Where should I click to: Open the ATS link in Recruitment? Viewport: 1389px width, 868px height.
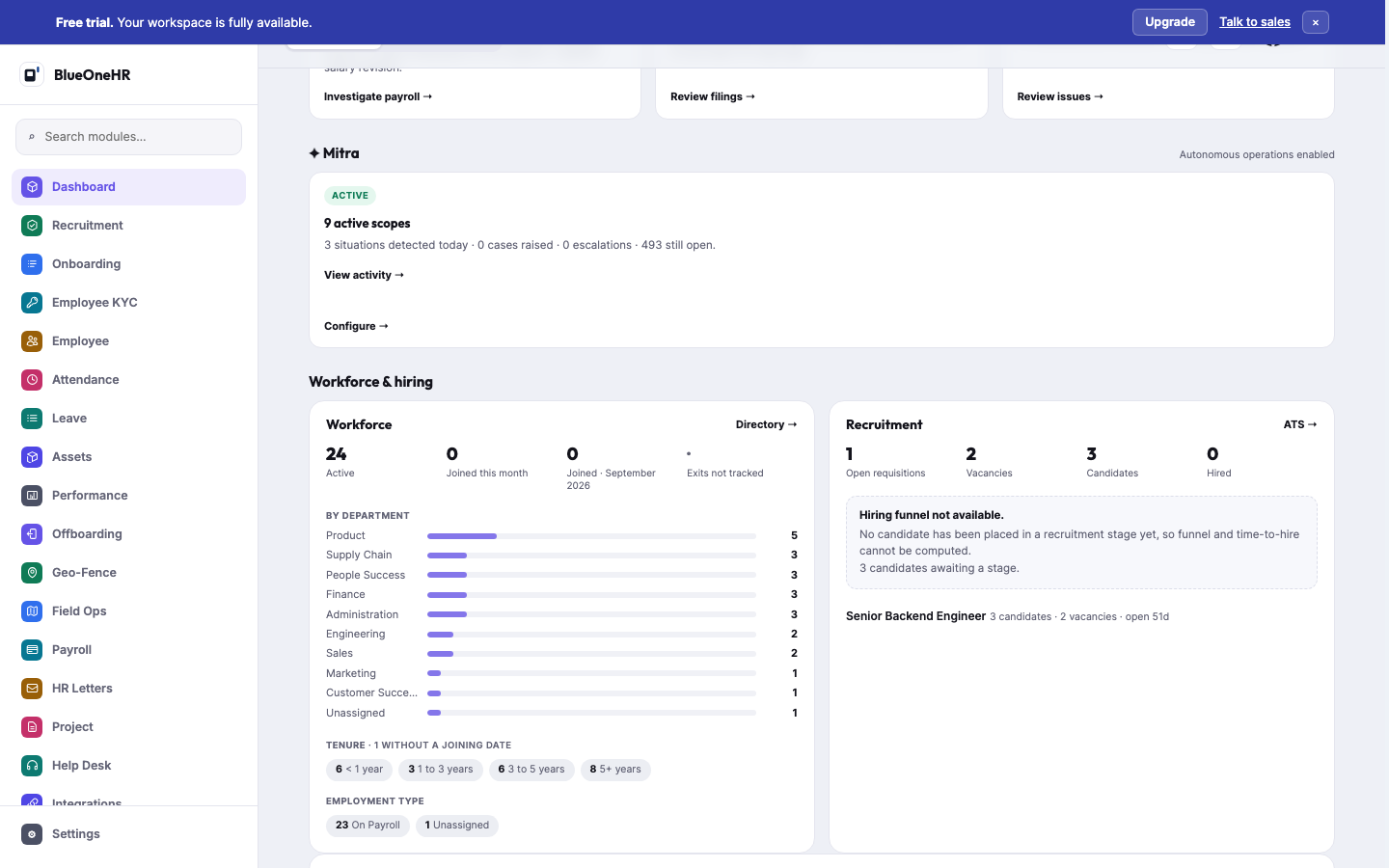[x=1300, y=424]
